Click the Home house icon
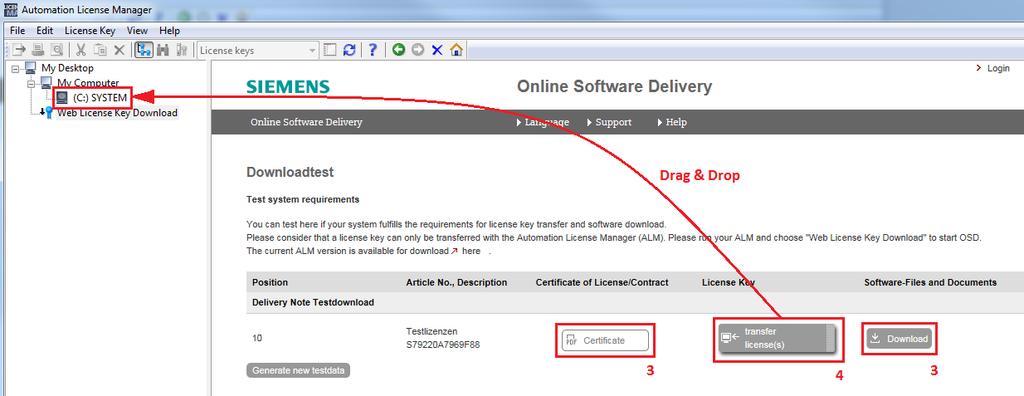The image size is (1024, 396). (456, 50)
